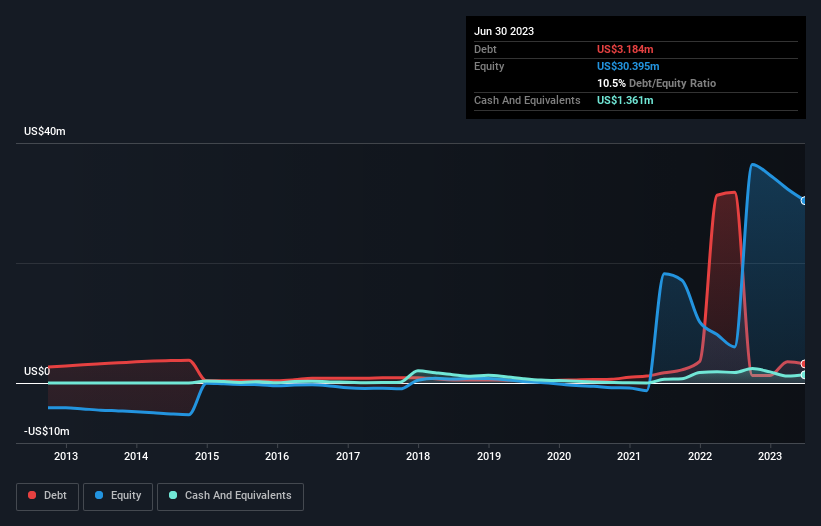Click the -US$10m y-axis label
Image resolution: width=821 pixels, height=526 pixels.
pyautogui.click(x=47, y=431)
